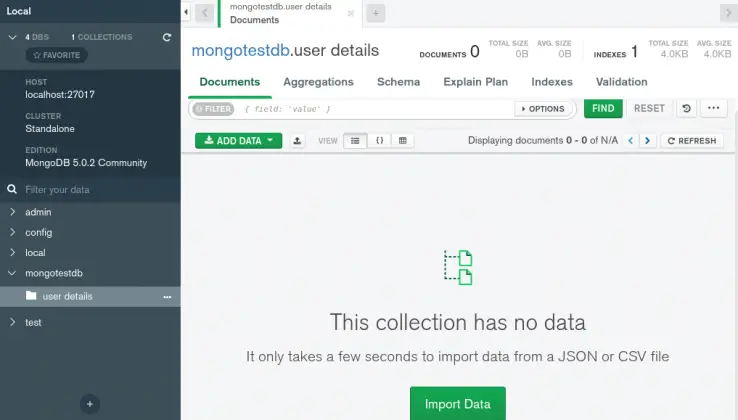Click the create database plus icon

coord(90,404)
